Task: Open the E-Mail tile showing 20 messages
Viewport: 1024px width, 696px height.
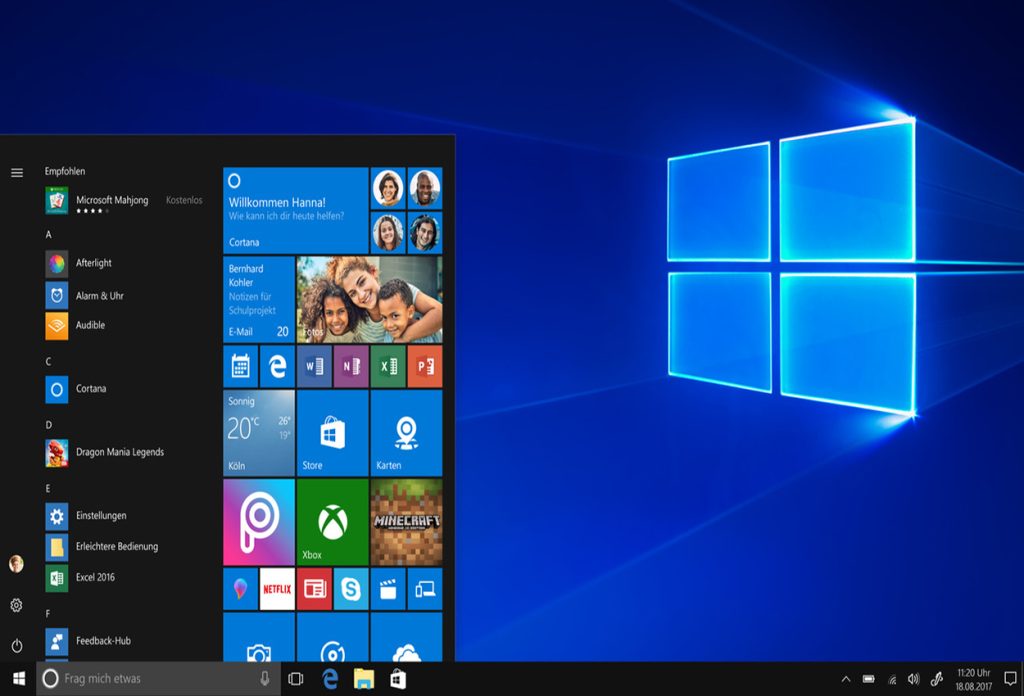Action: (x=259, y=300)
